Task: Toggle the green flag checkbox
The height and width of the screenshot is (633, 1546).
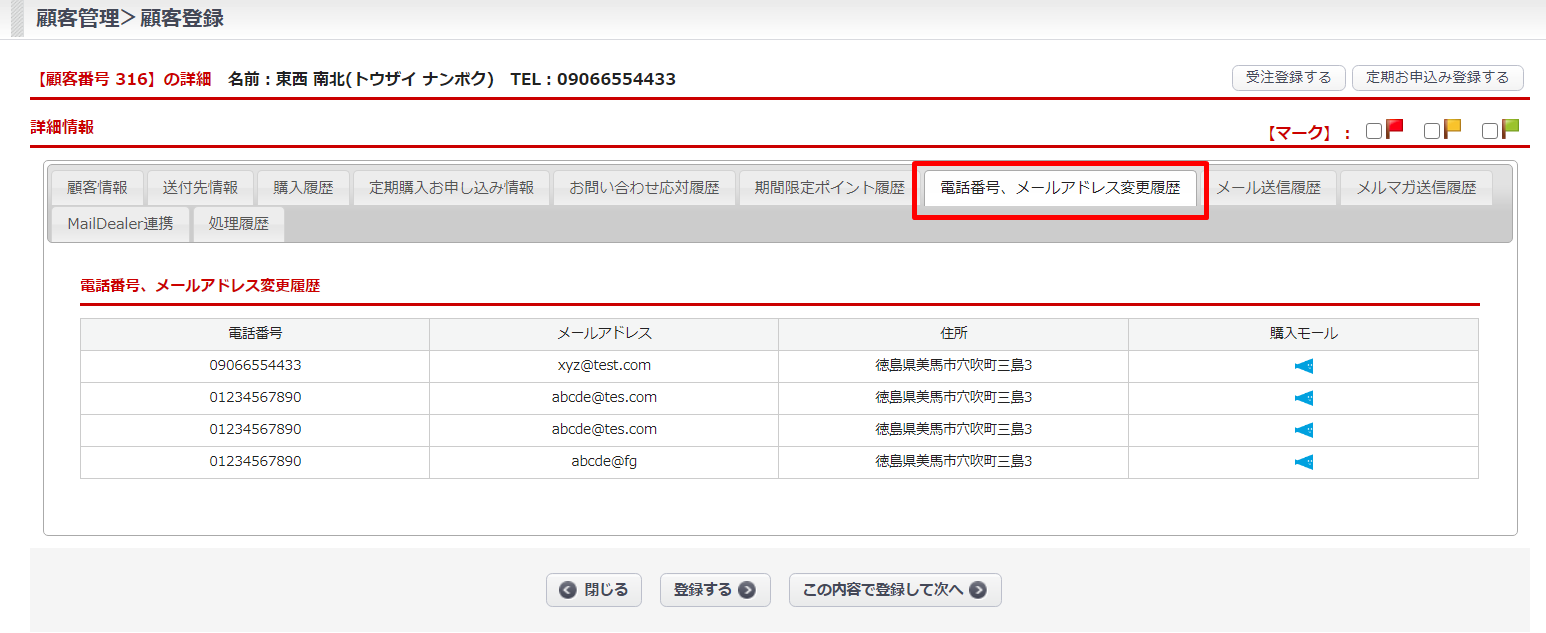Action: pyautogui.click(x=1490, y=131)
